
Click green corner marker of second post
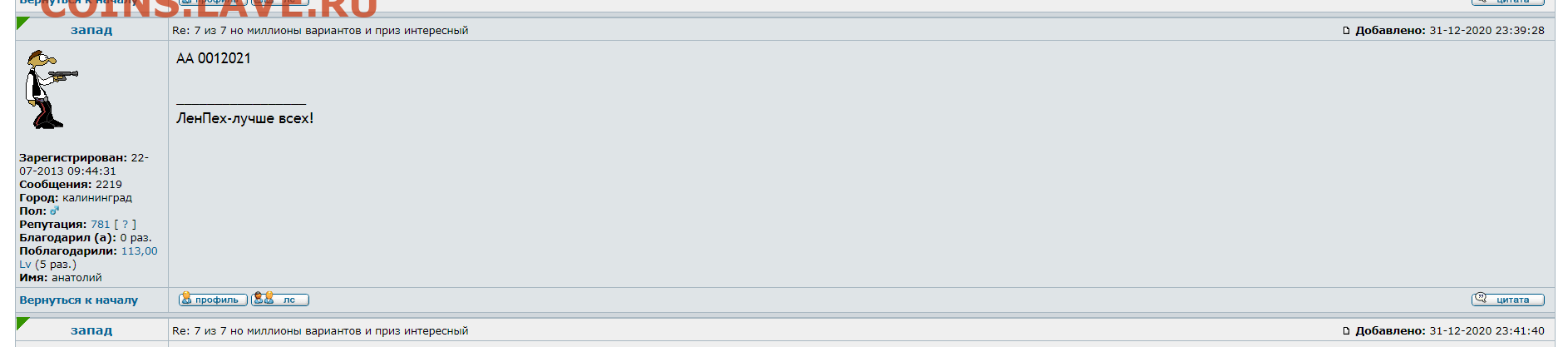tap(22, 324)
